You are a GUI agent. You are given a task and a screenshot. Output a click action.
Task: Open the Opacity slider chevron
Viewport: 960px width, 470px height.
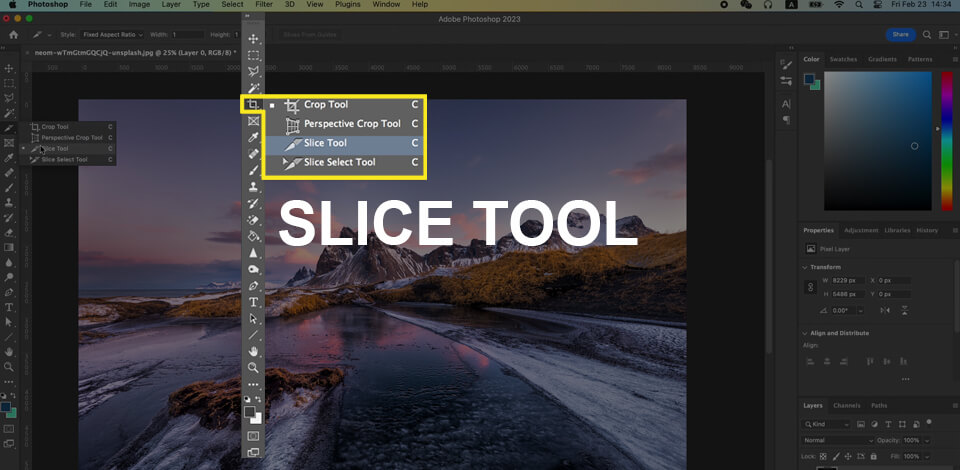927,441
